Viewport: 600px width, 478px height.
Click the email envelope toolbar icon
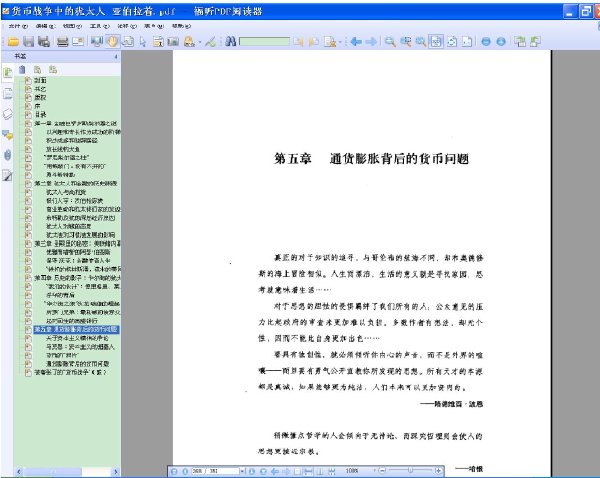pos(78,41)
